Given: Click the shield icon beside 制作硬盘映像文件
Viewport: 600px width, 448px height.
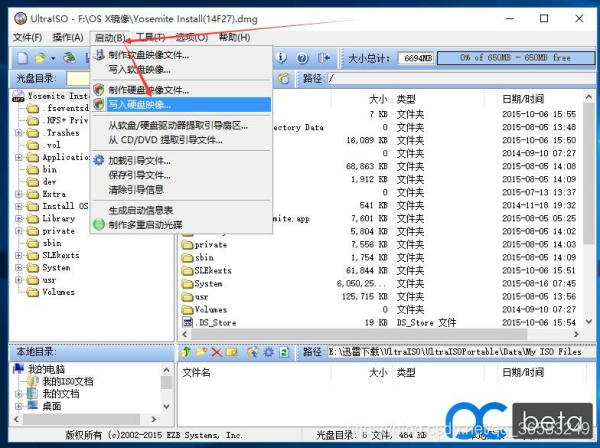Looking at the screenshot, I should click(99, 90).
